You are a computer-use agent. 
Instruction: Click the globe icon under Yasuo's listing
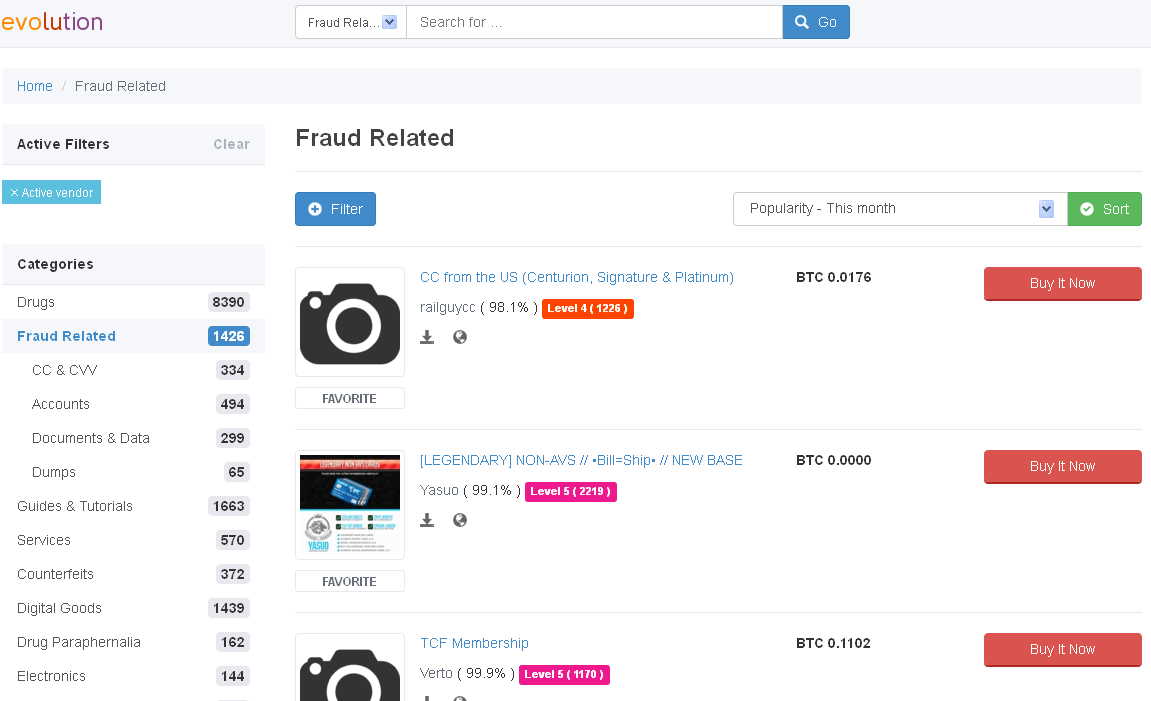click(x=459, y=520)
